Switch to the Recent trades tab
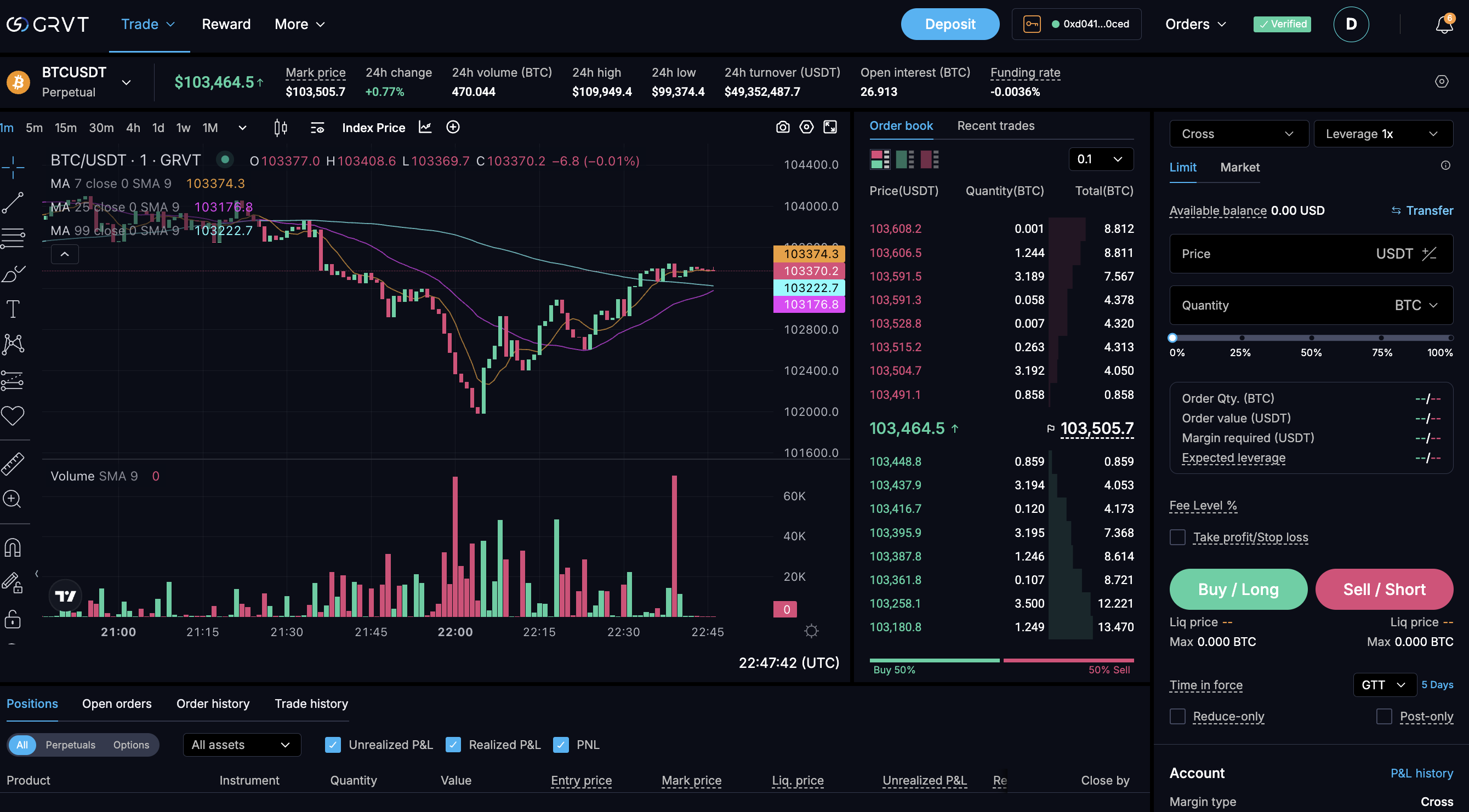 tap(995, 126)
